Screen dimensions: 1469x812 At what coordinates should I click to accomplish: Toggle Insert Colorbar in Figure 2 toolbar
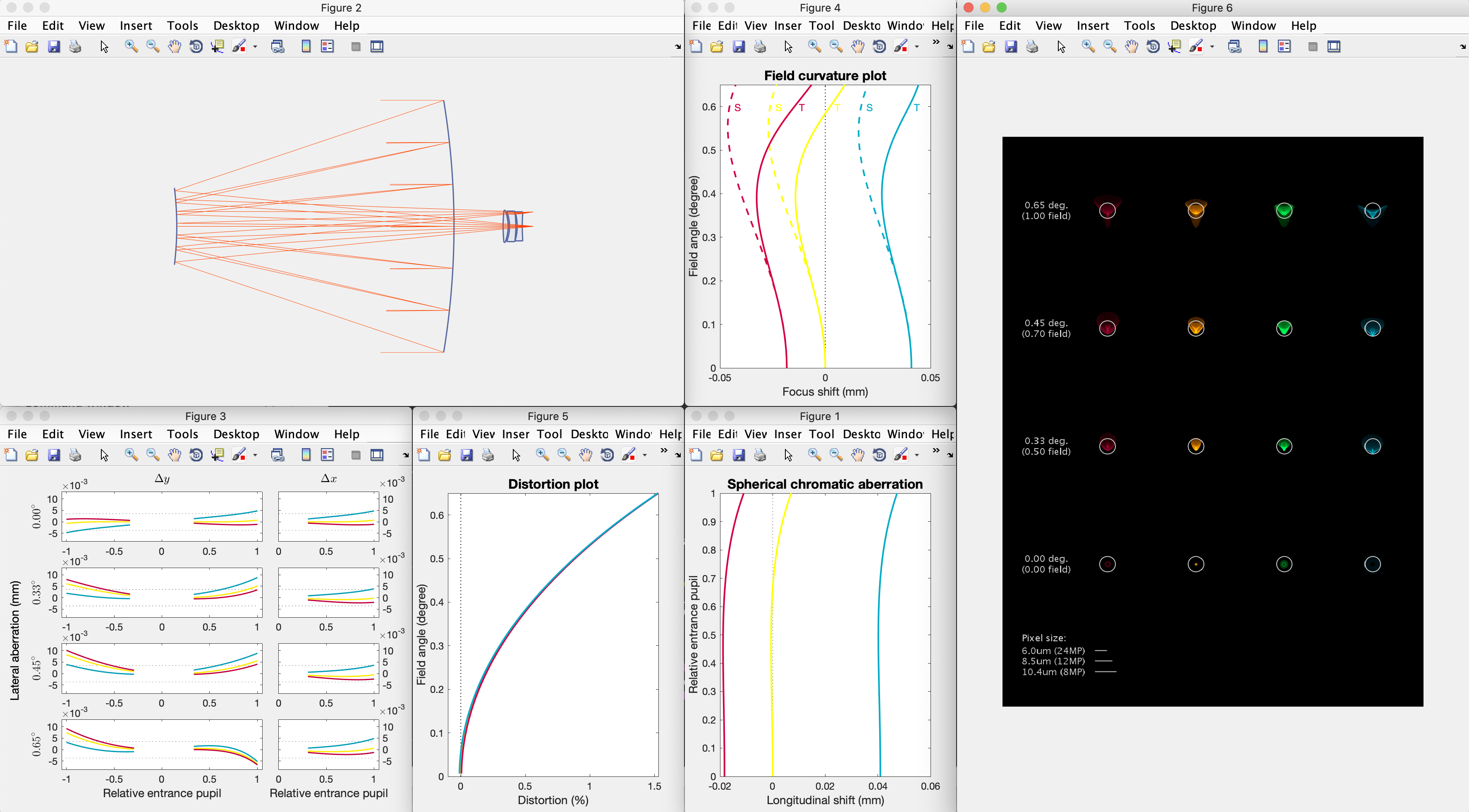point(306,47)
